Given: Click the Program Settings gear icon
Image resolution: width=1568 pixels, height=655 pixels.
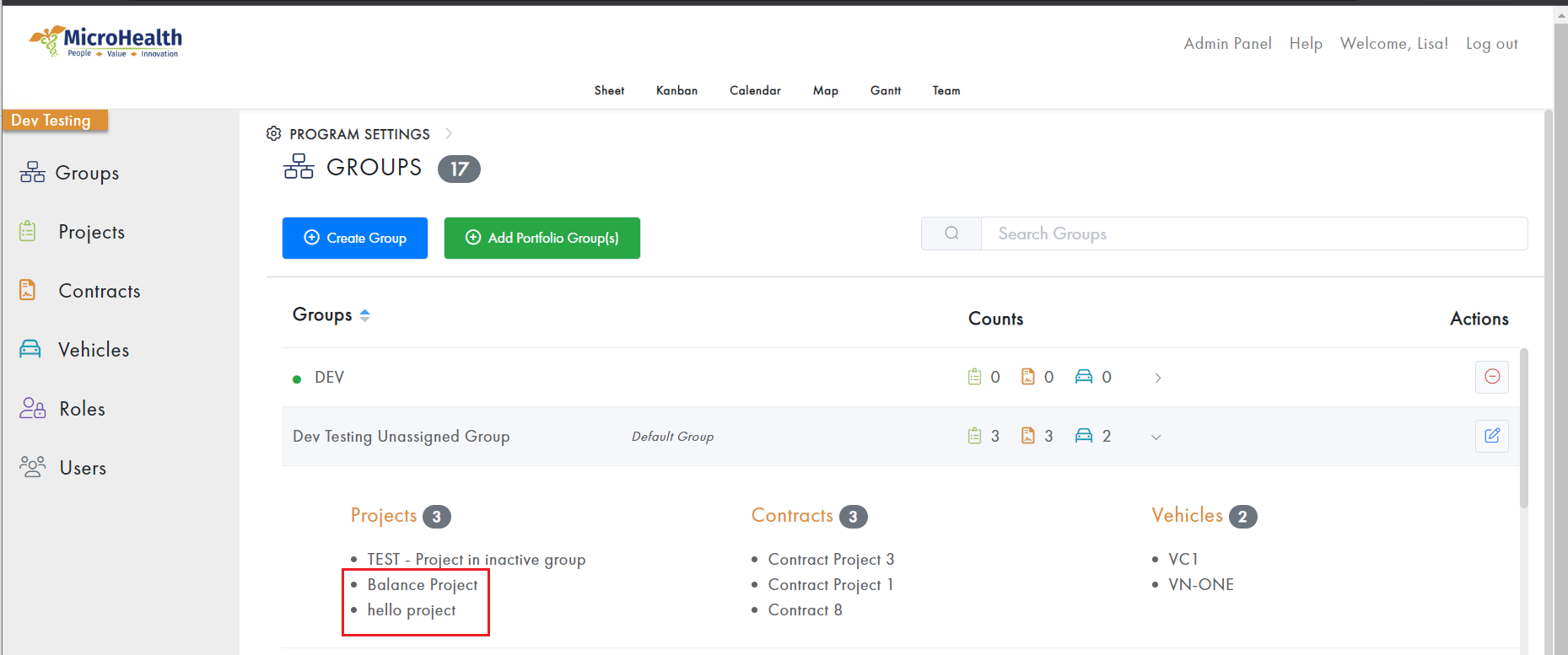Looking at the screenshot, I should [x=273, y=134].
